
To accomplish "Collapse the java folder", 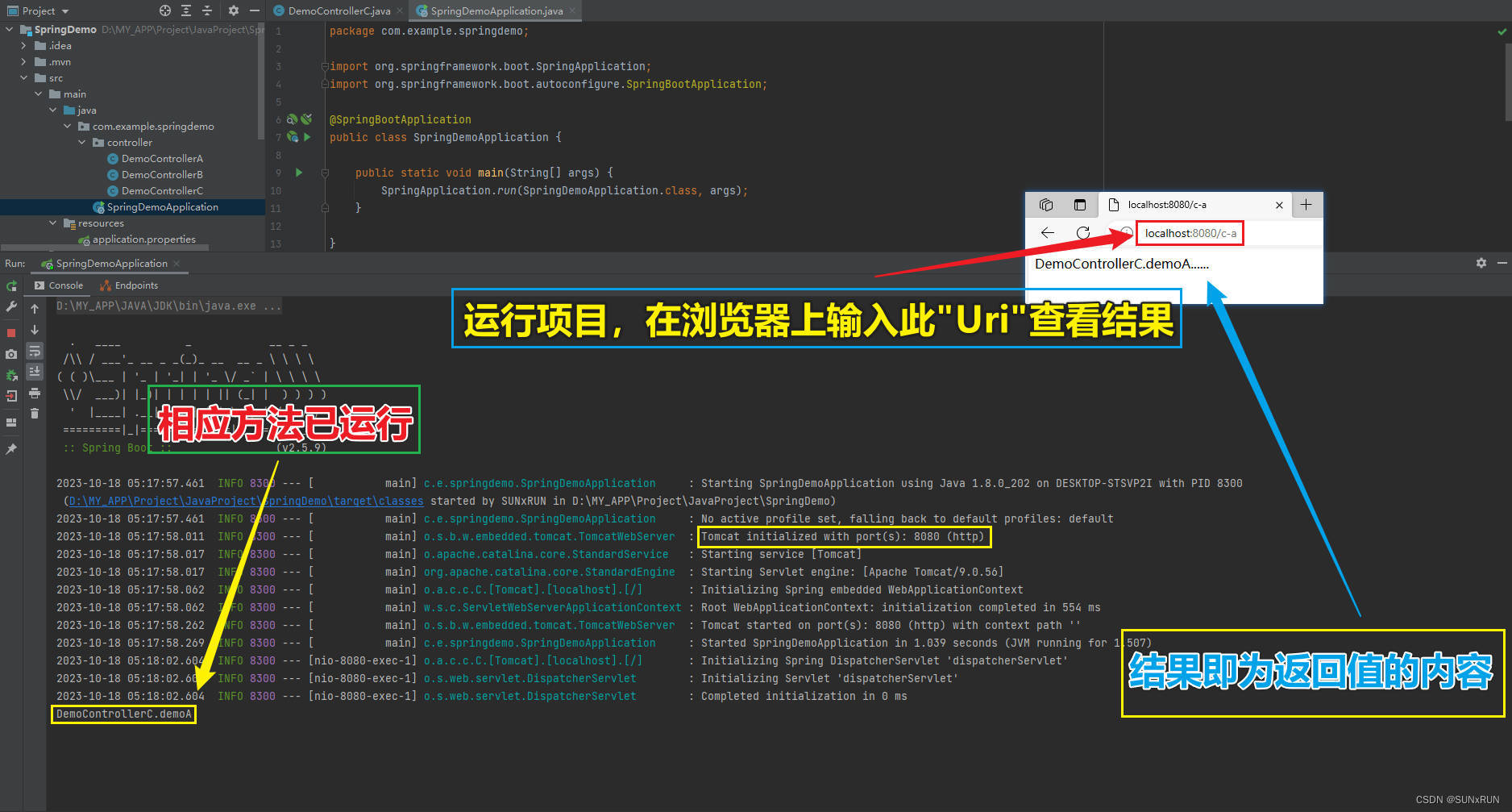I will (x=52, y=110).
